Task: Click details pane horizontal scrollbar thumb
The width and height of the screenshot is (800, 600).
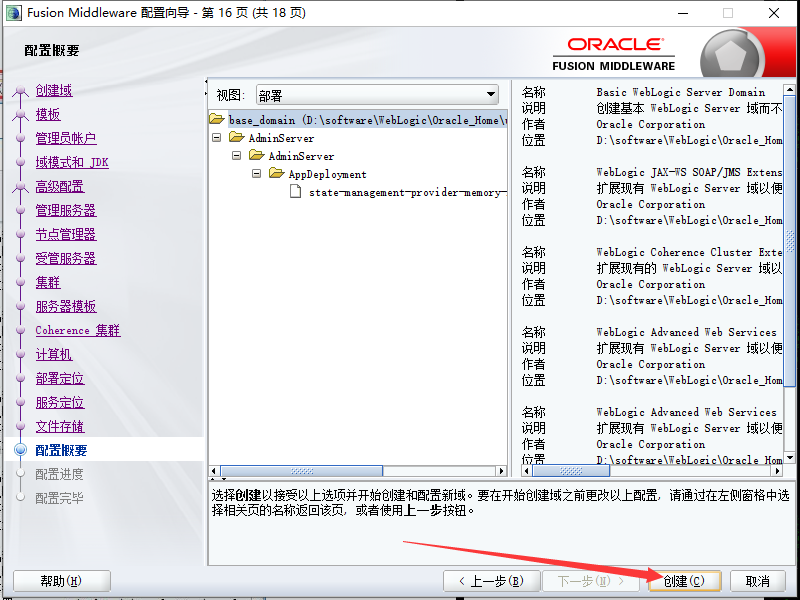Action: [571, 471]
